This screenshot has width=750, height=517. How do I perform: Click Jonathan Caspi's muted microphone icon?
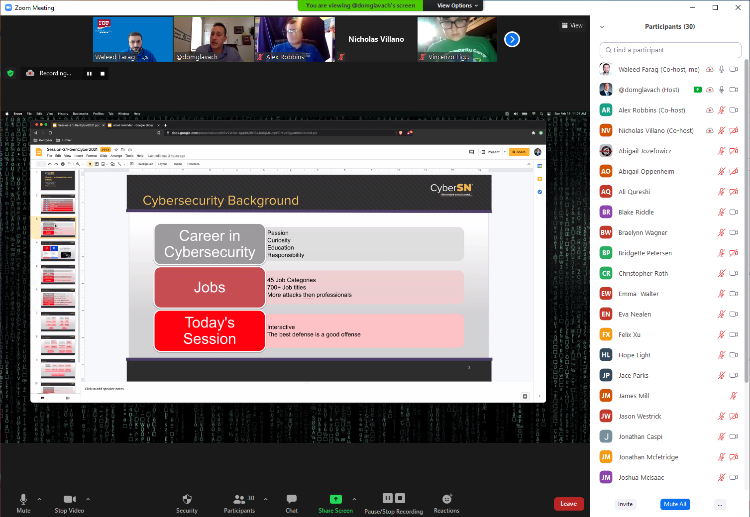(721, 437)
